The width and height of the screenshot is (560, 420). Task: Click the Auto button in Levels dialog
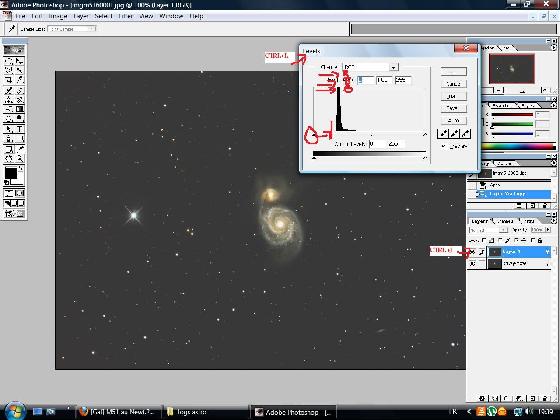point(454,120)
